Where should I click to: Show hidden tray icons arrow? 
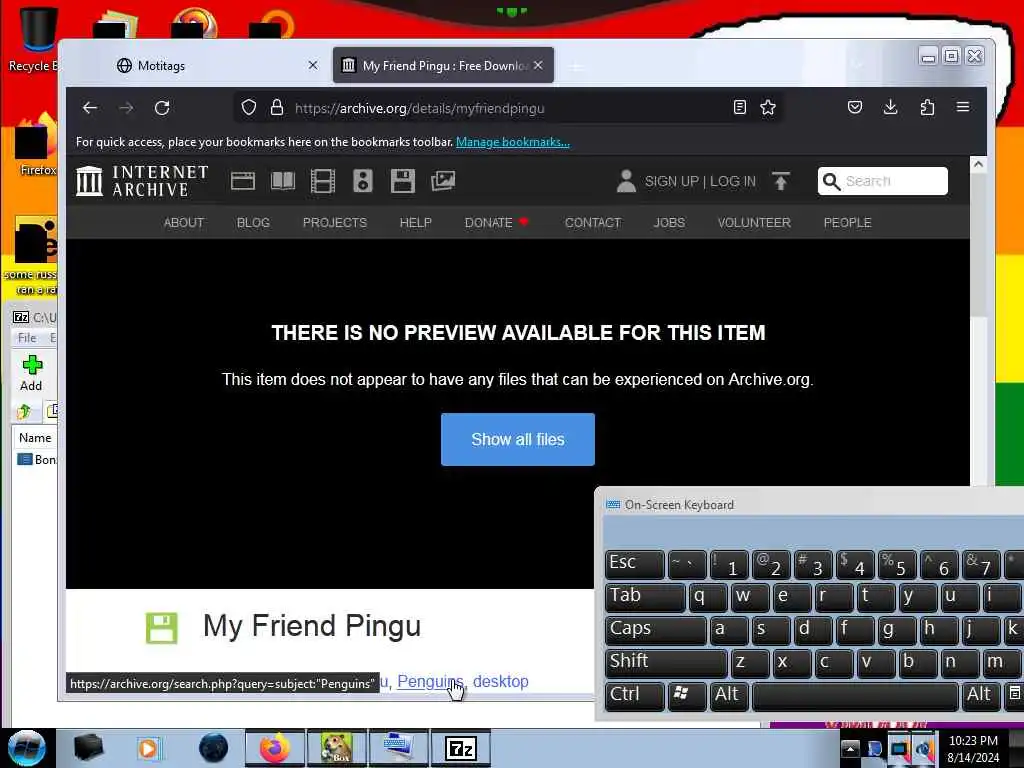click(850, 748)
